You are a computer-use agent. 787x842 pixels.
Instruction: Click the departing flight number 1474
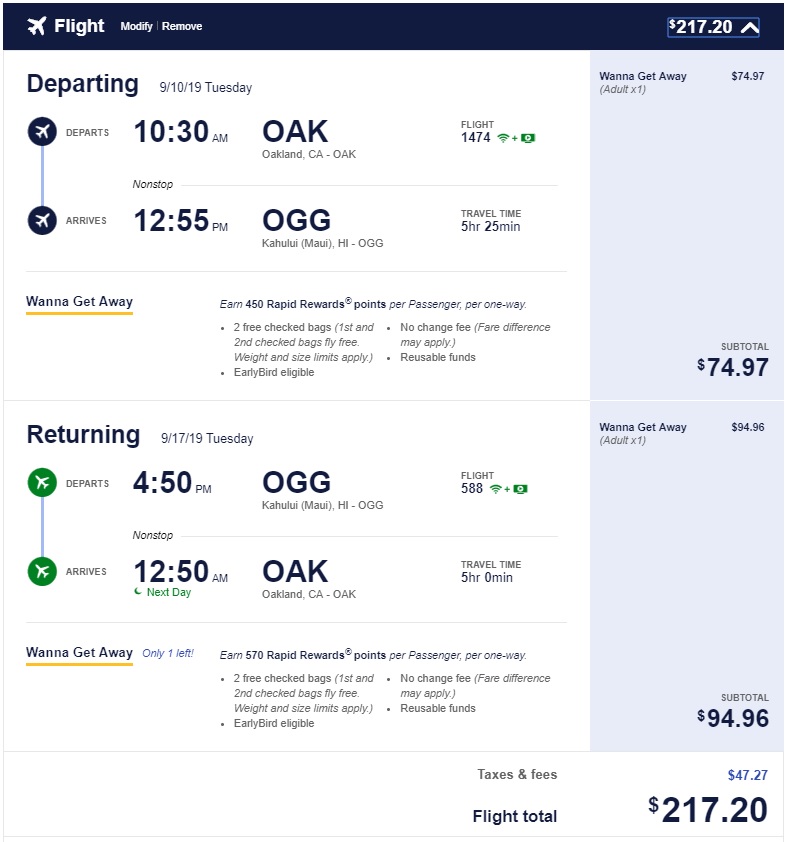tap(475, 138)
